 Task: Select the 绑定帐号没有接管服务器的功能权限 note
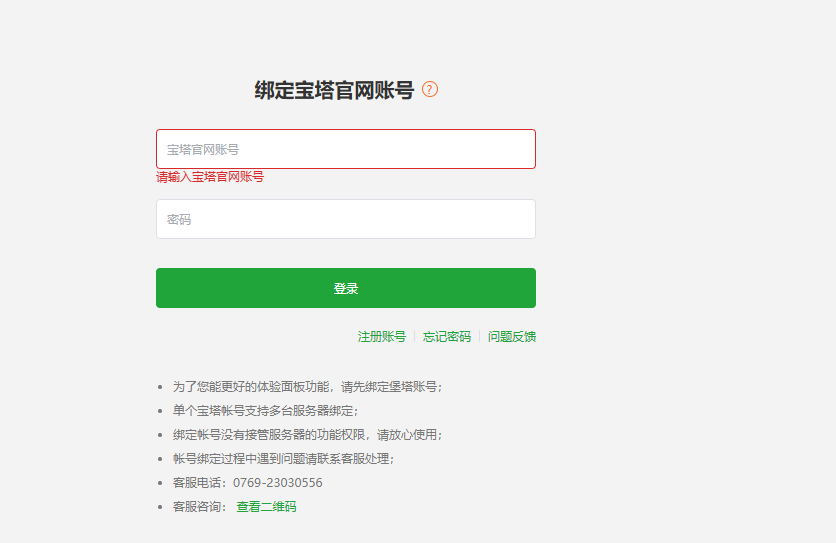(x=307, y=435)
